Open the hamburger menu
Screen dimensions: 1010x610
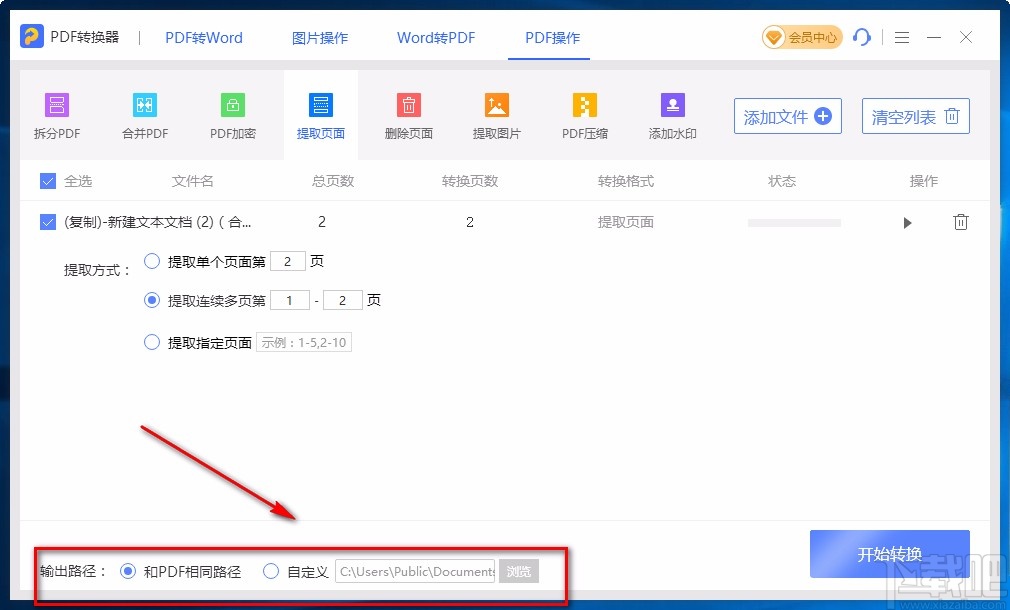click(x=901, y=37)
